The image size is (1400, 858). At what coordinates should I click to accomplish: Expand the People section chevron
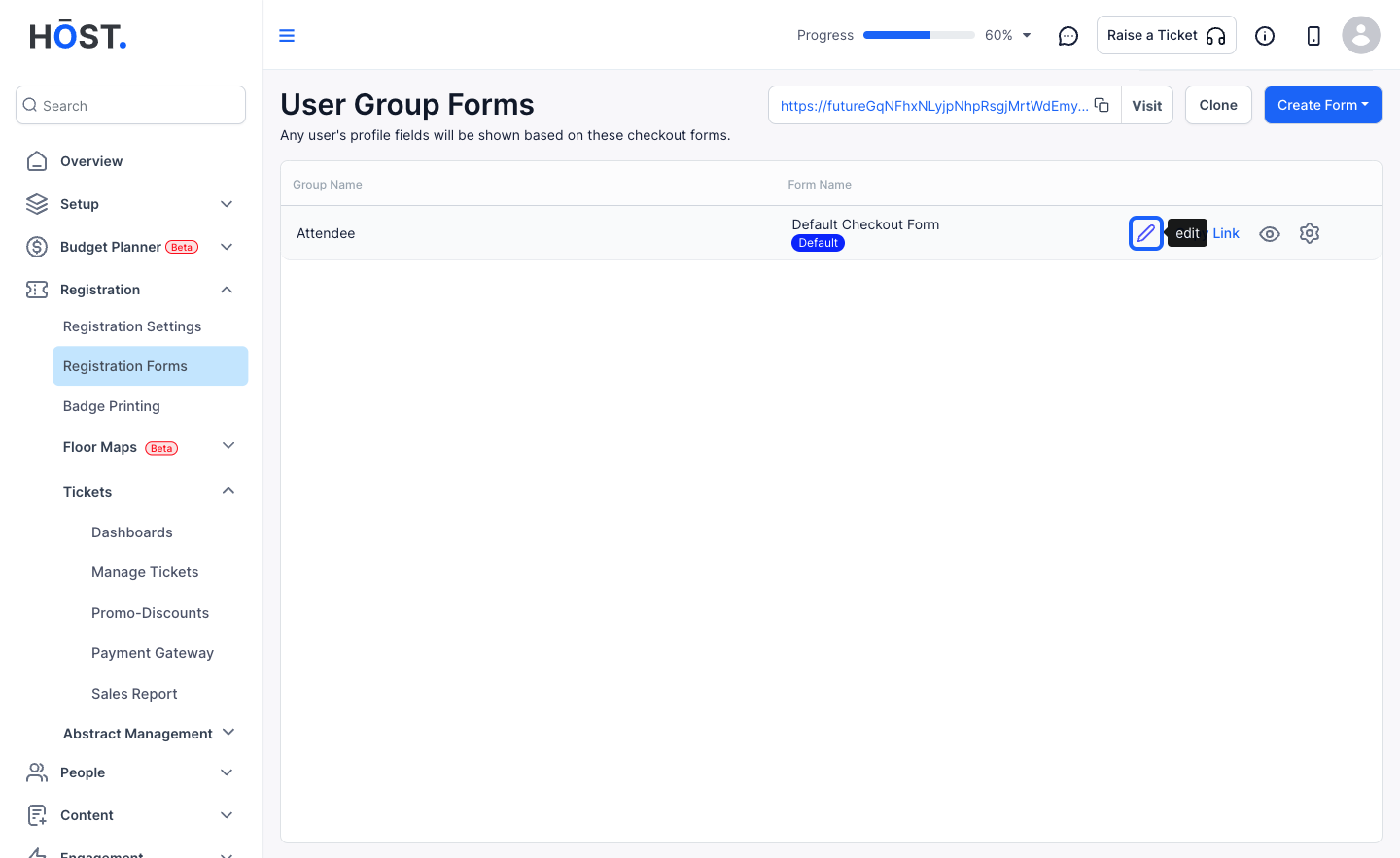point(227,772)
